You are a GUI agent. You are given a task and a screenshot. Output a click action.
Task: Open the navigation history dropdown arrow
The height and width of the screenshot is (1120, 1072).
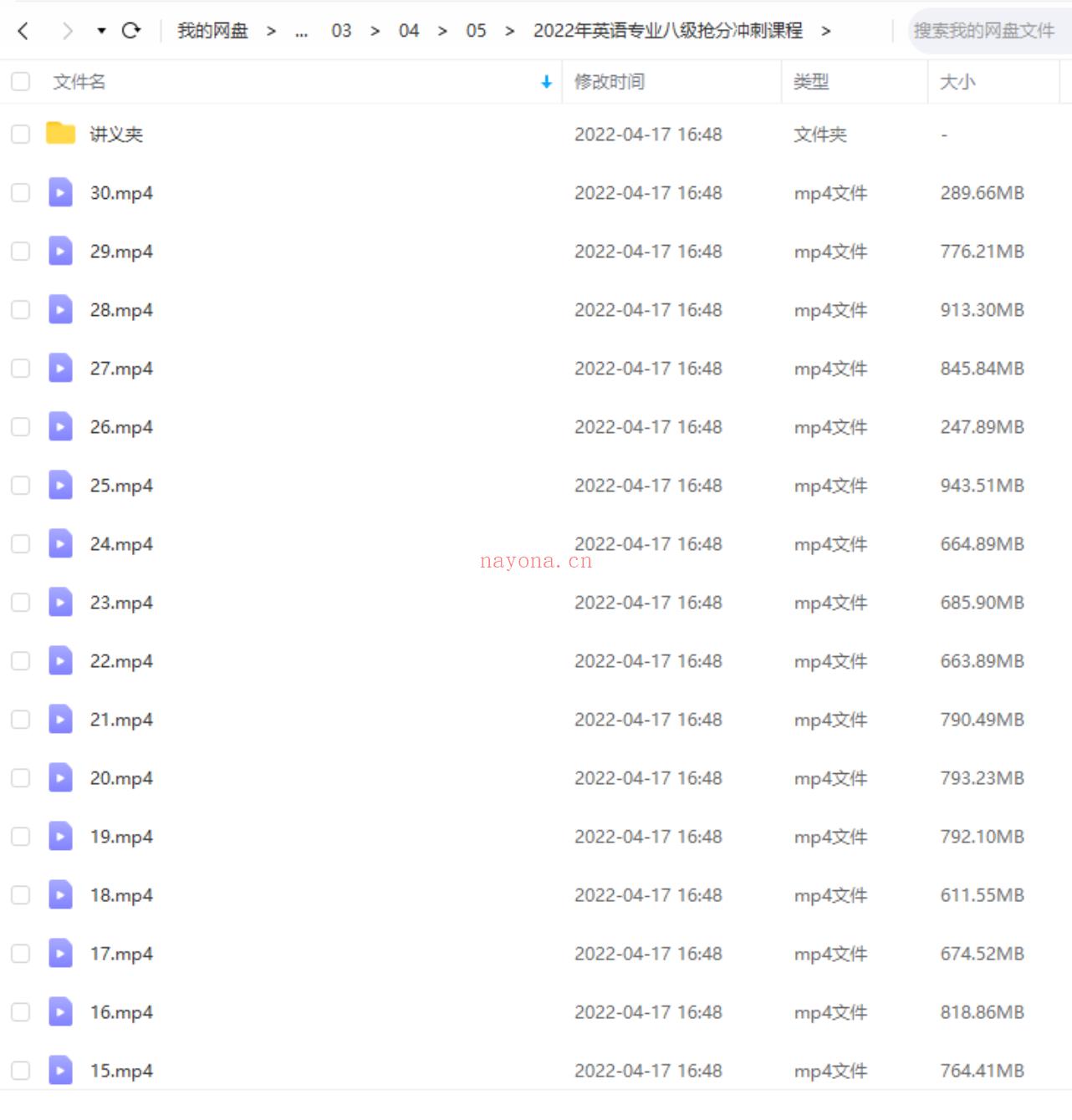(x=101, y=31)
